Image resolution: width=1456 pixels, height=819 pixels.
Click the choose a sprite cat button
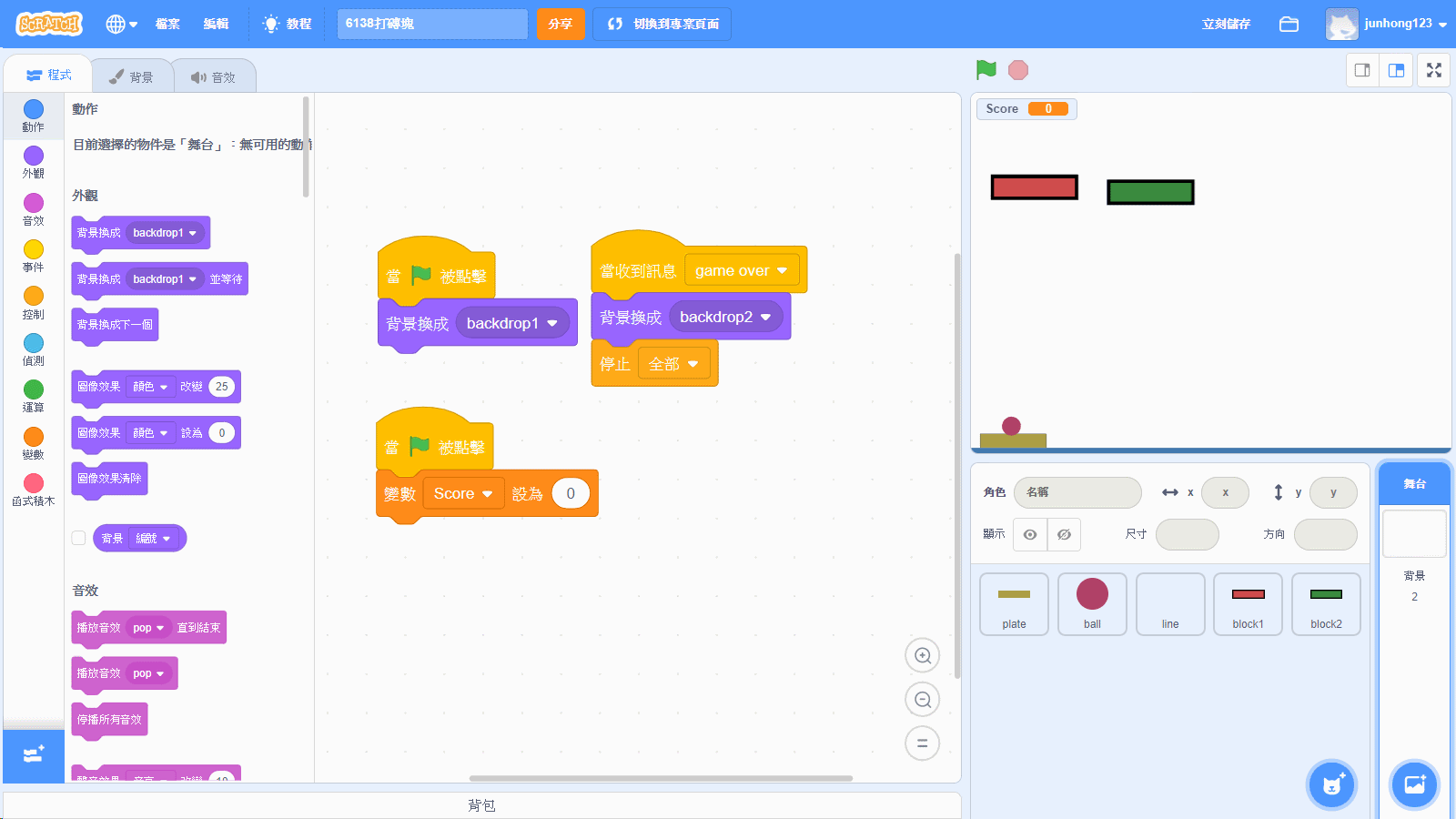pos(1332,784)
